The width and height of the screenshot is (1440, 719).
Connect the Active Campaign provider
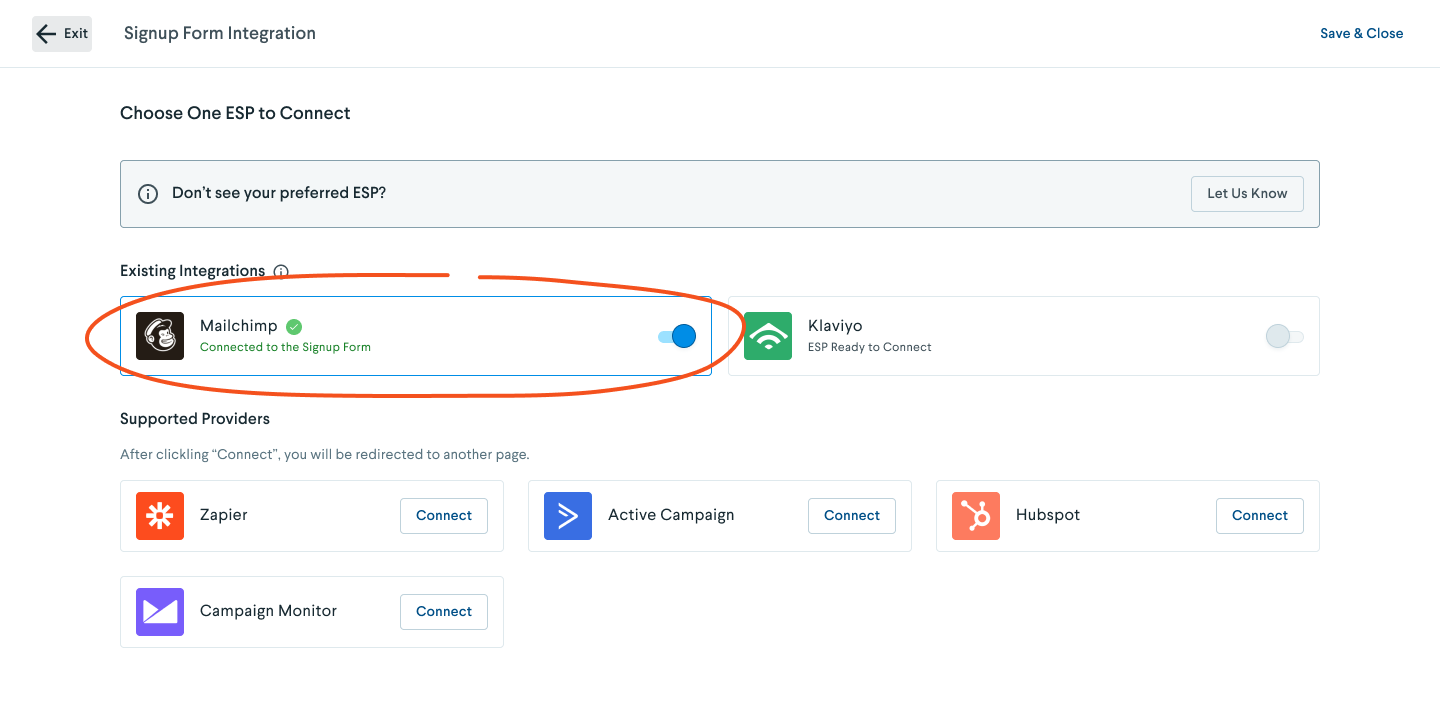(852, 516)
